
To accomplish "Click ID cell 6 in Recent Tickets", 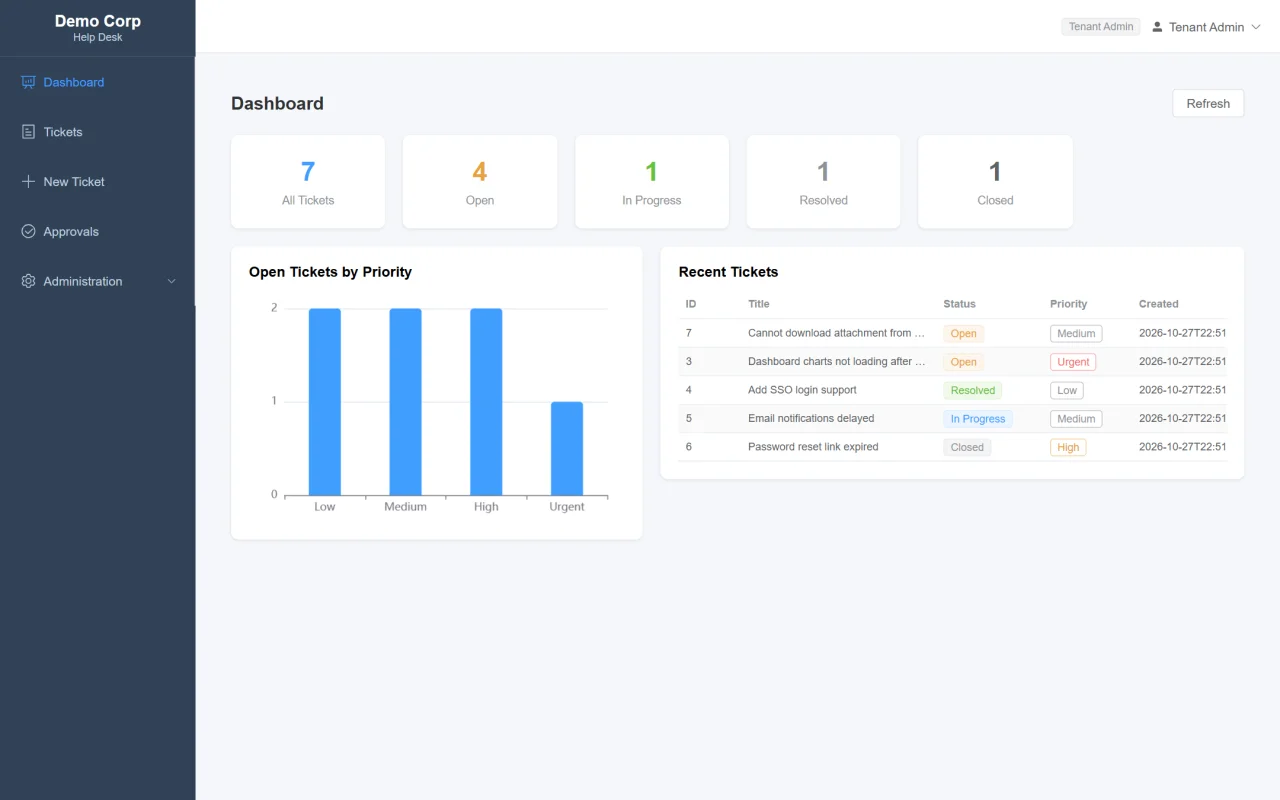I will tap(689, 447).
